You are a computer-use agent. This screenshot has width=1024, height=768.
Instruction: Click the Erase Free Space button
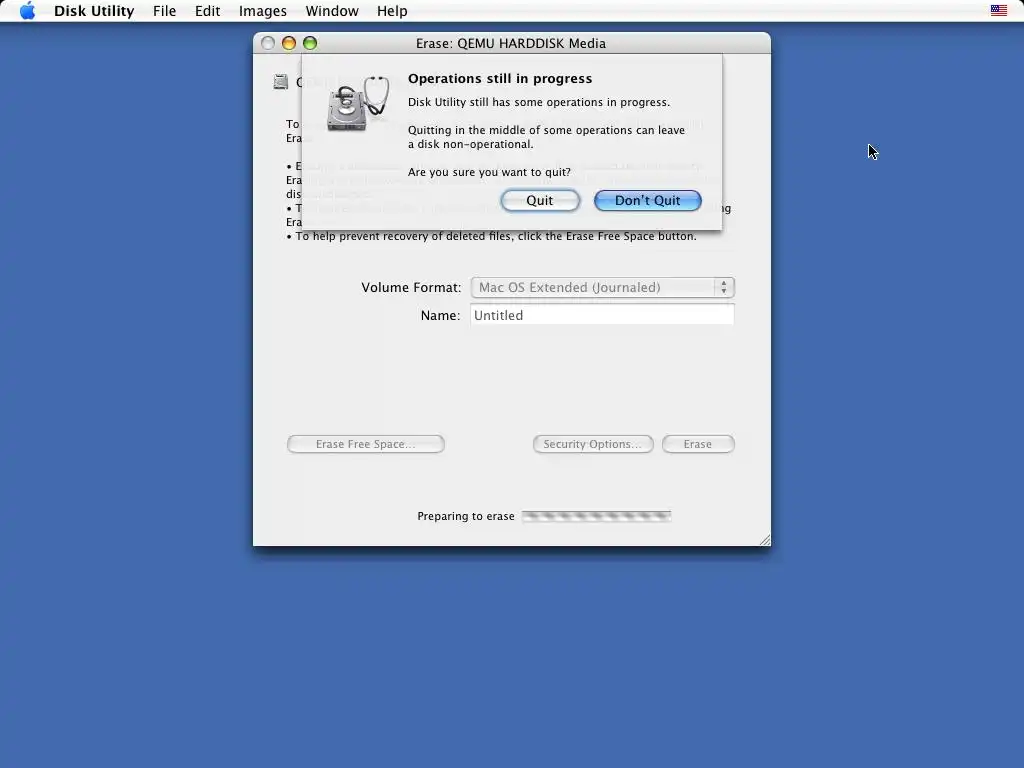coord(366,444)
